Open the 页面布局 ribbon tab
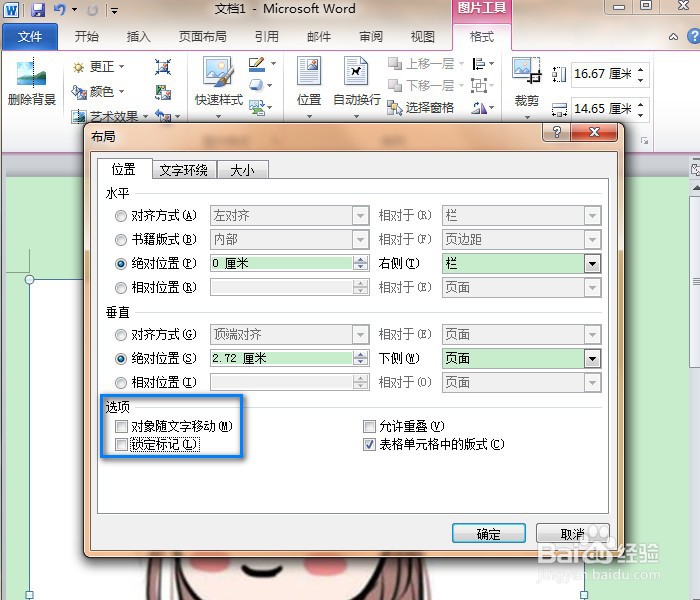 pos(203,37)
